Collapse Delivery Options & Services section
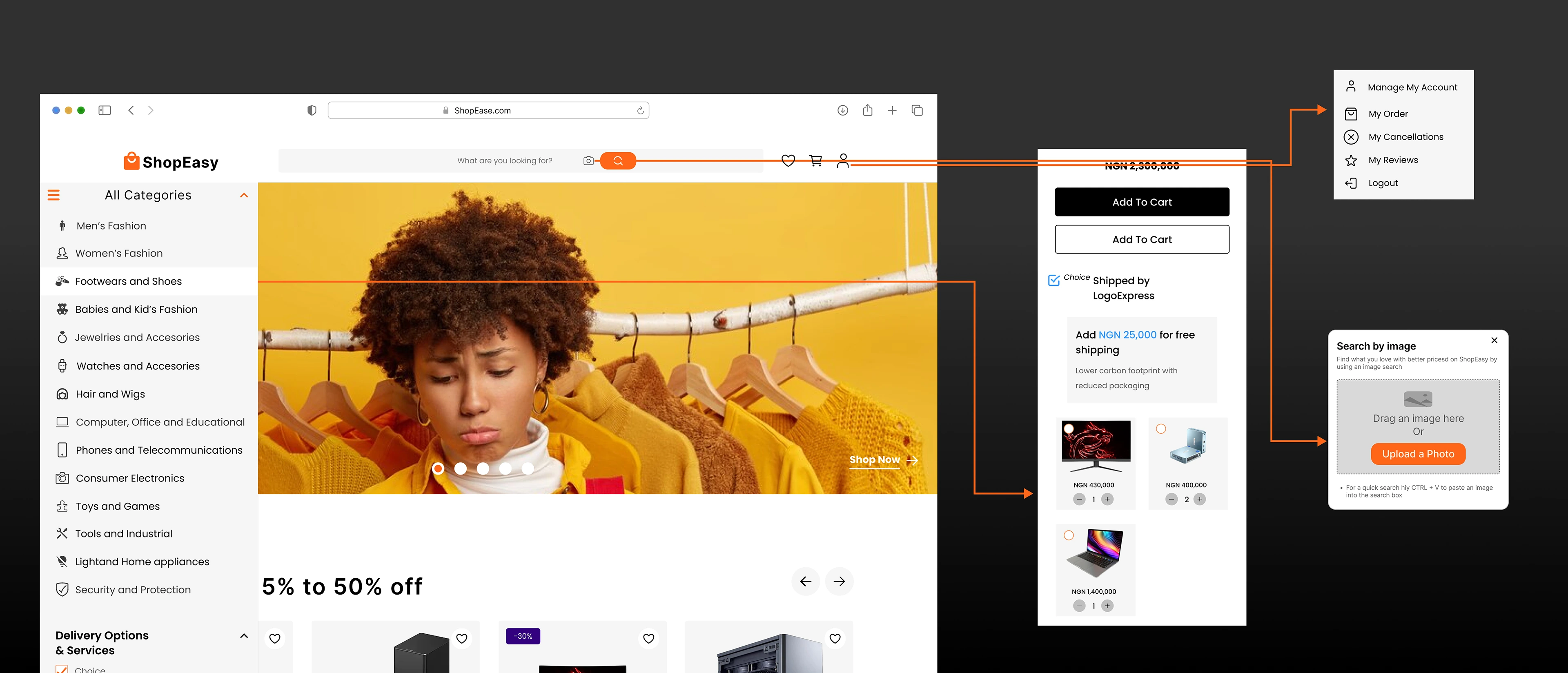 [244, 636]
